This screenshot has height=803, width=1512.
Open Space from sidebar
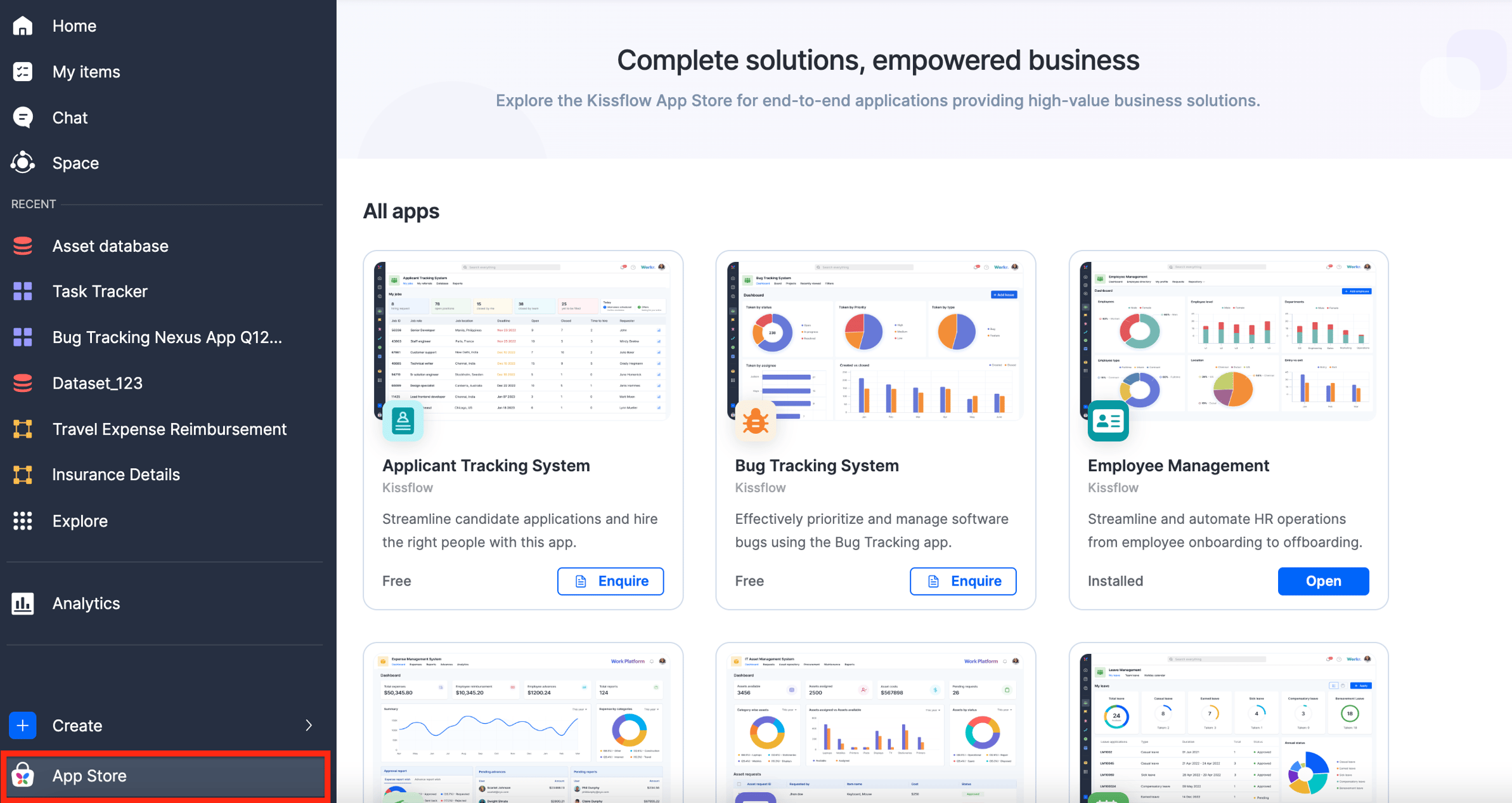(x=74, y=163)
